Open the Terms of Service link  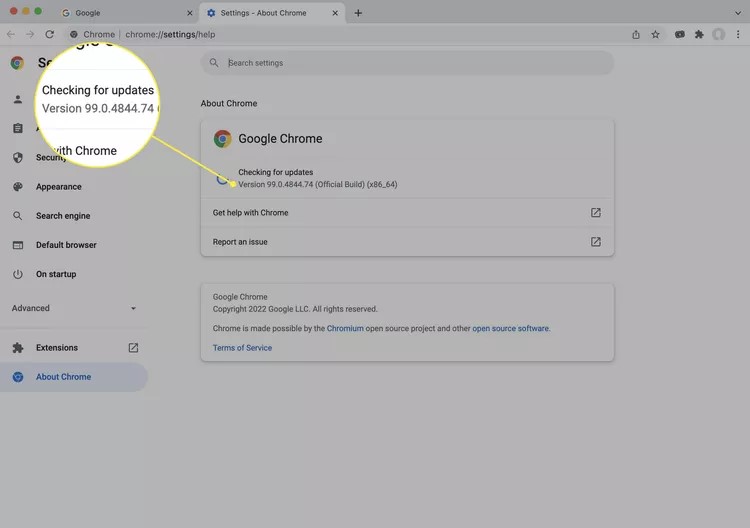[242, 348]
